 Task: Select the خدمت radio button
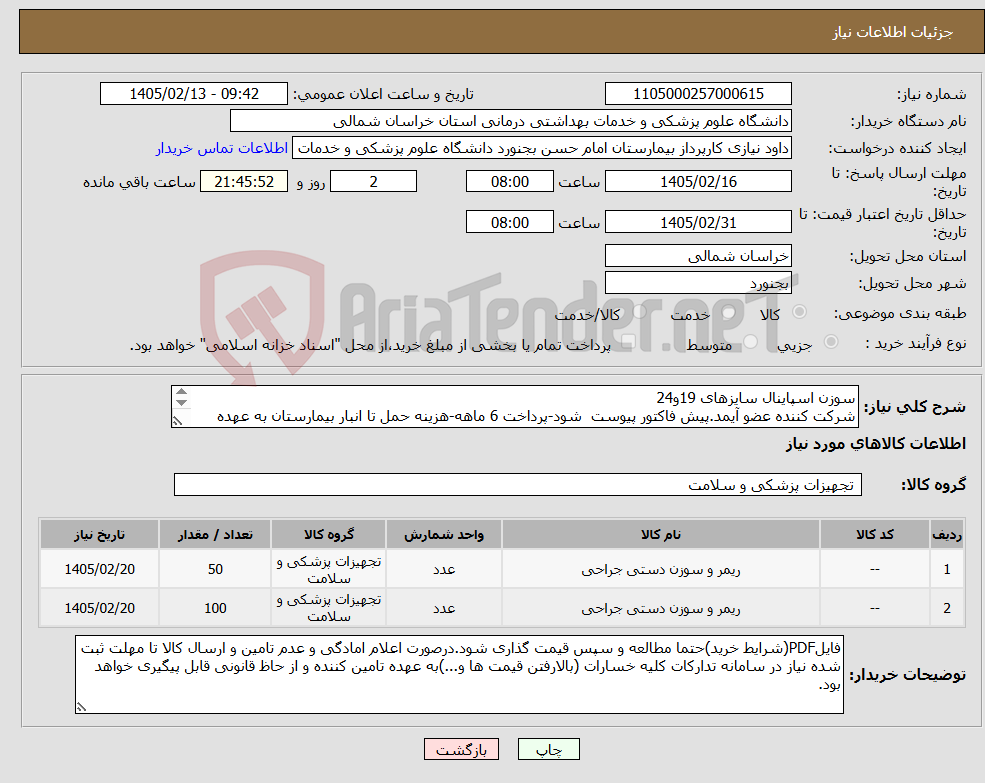729,312
